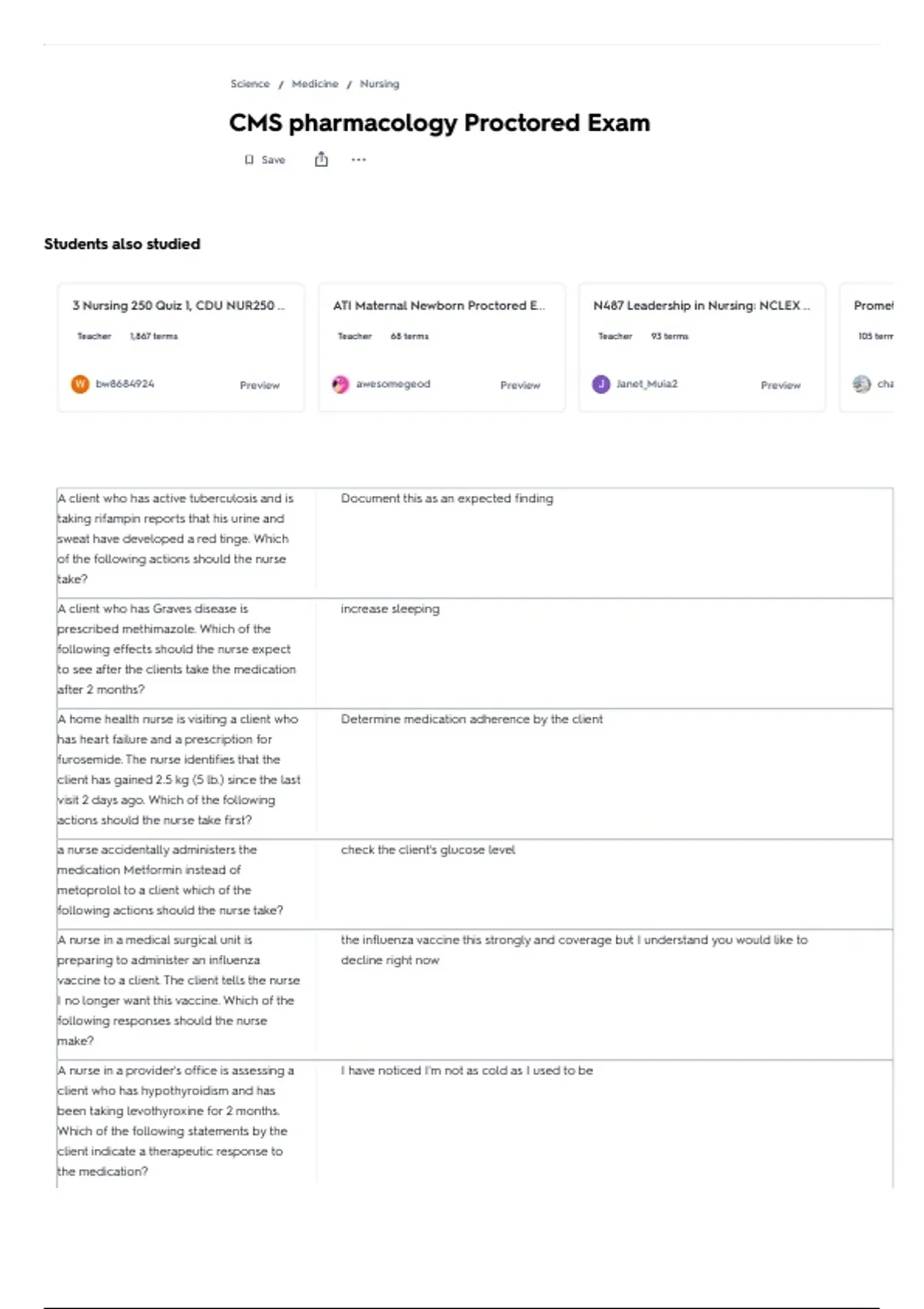Click the partially visible fourth card avatar
This screenshot has height=1309, width=924.
tap(862, 383)
